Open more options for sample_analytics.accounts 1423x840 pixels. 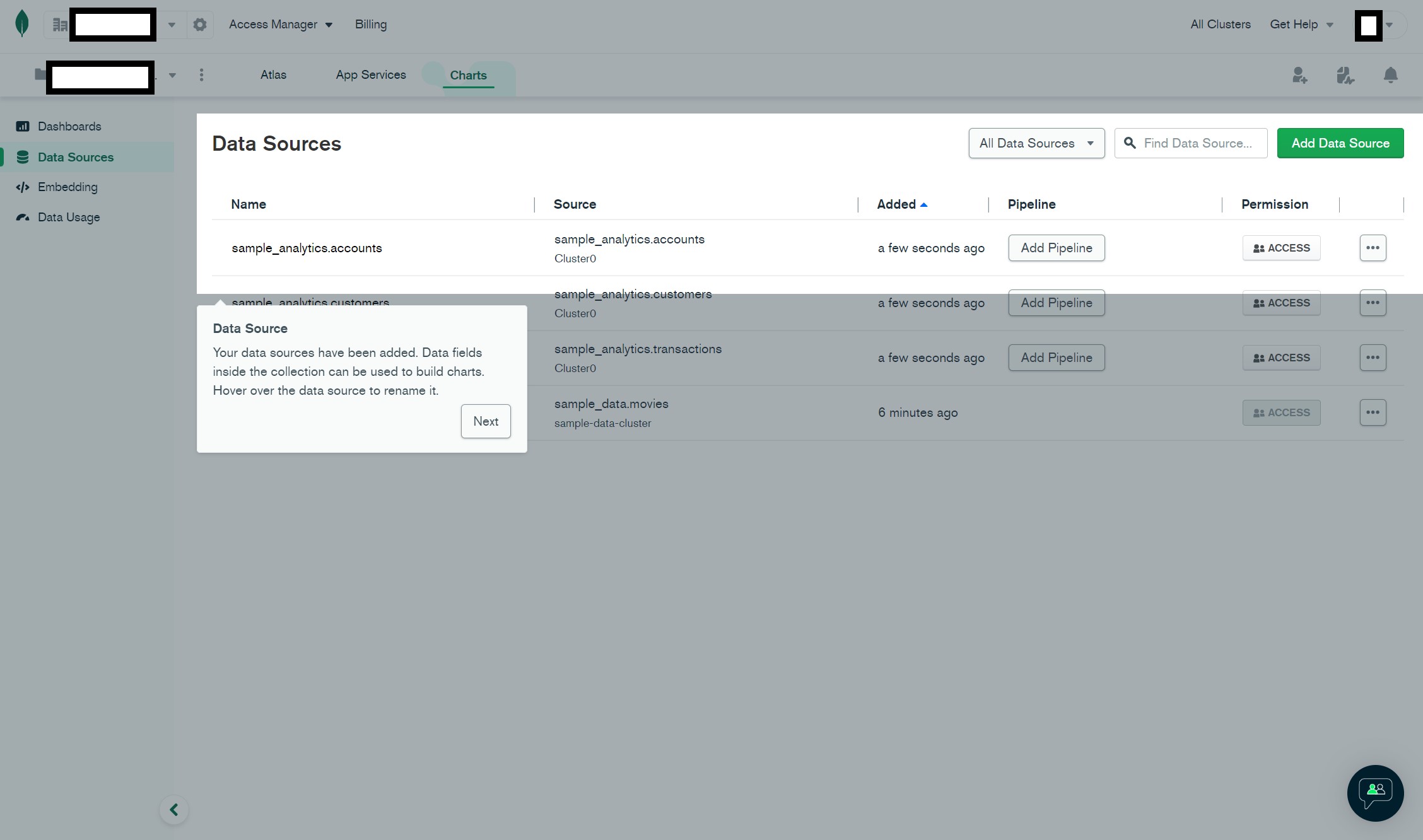point(1373,248)
